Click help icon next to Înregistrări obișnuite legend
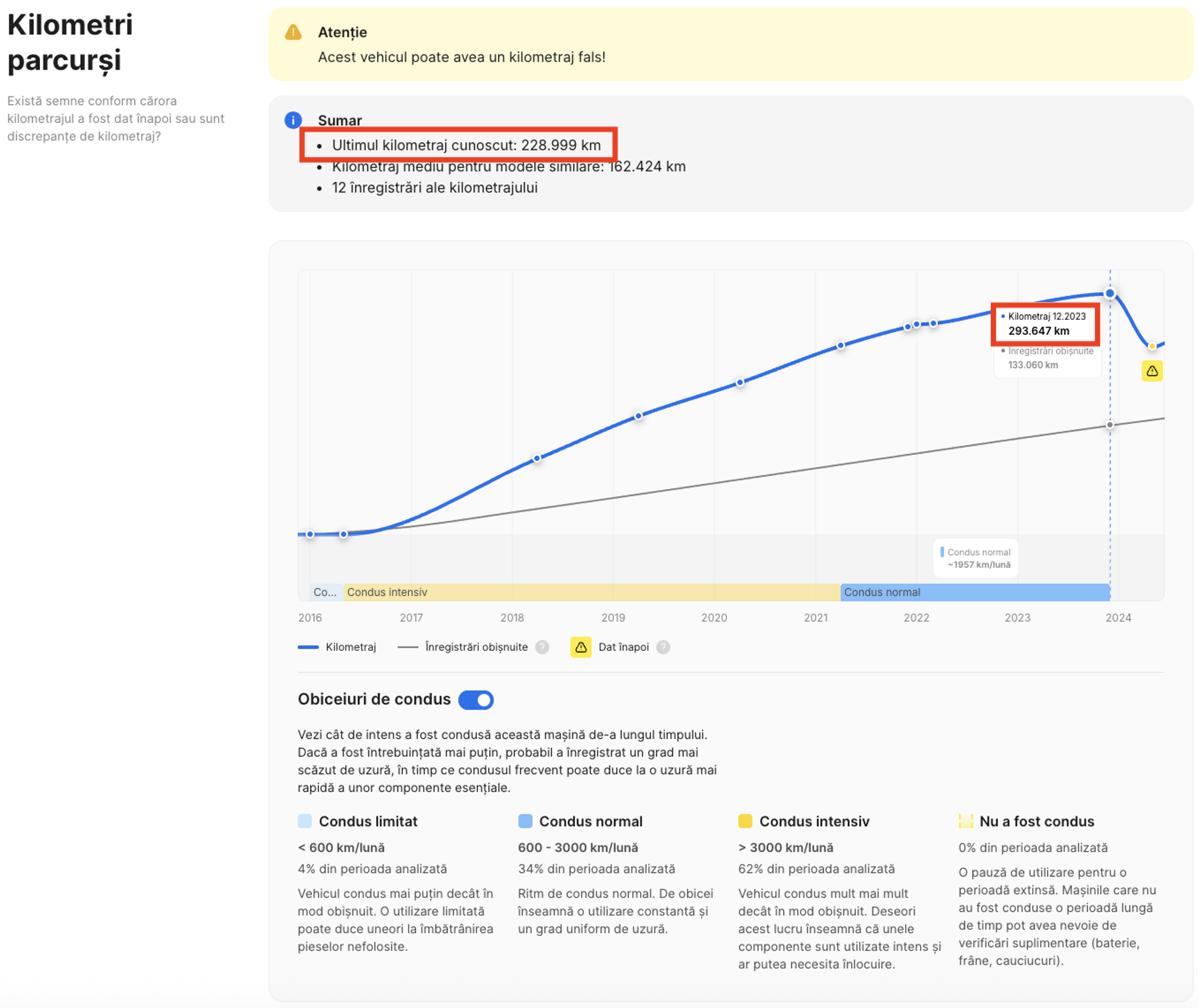The height and width of the screenshot is (1008, 1199). [x=542, y=647]
